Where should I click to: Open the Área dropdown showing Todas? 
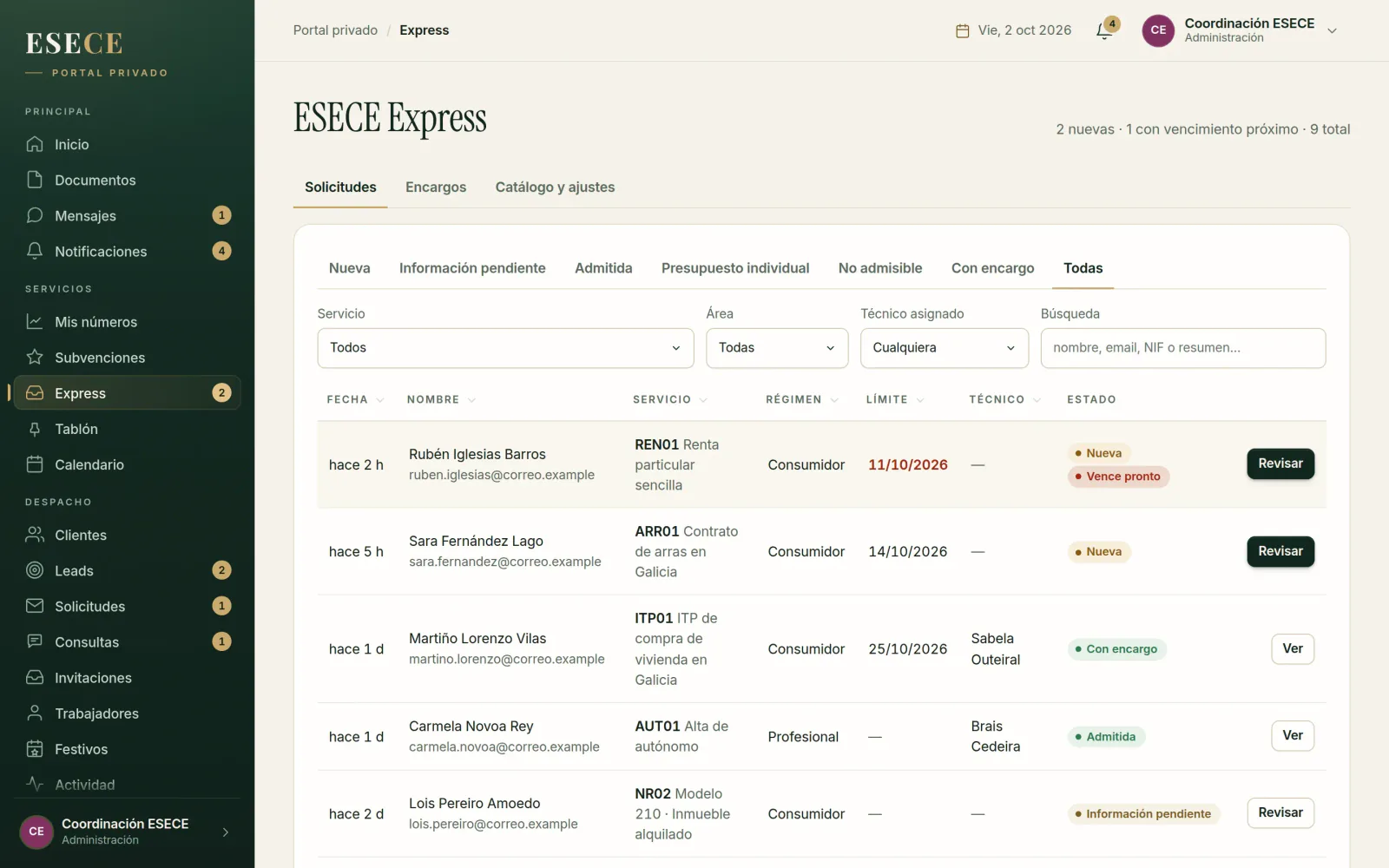tap(777, 348)
